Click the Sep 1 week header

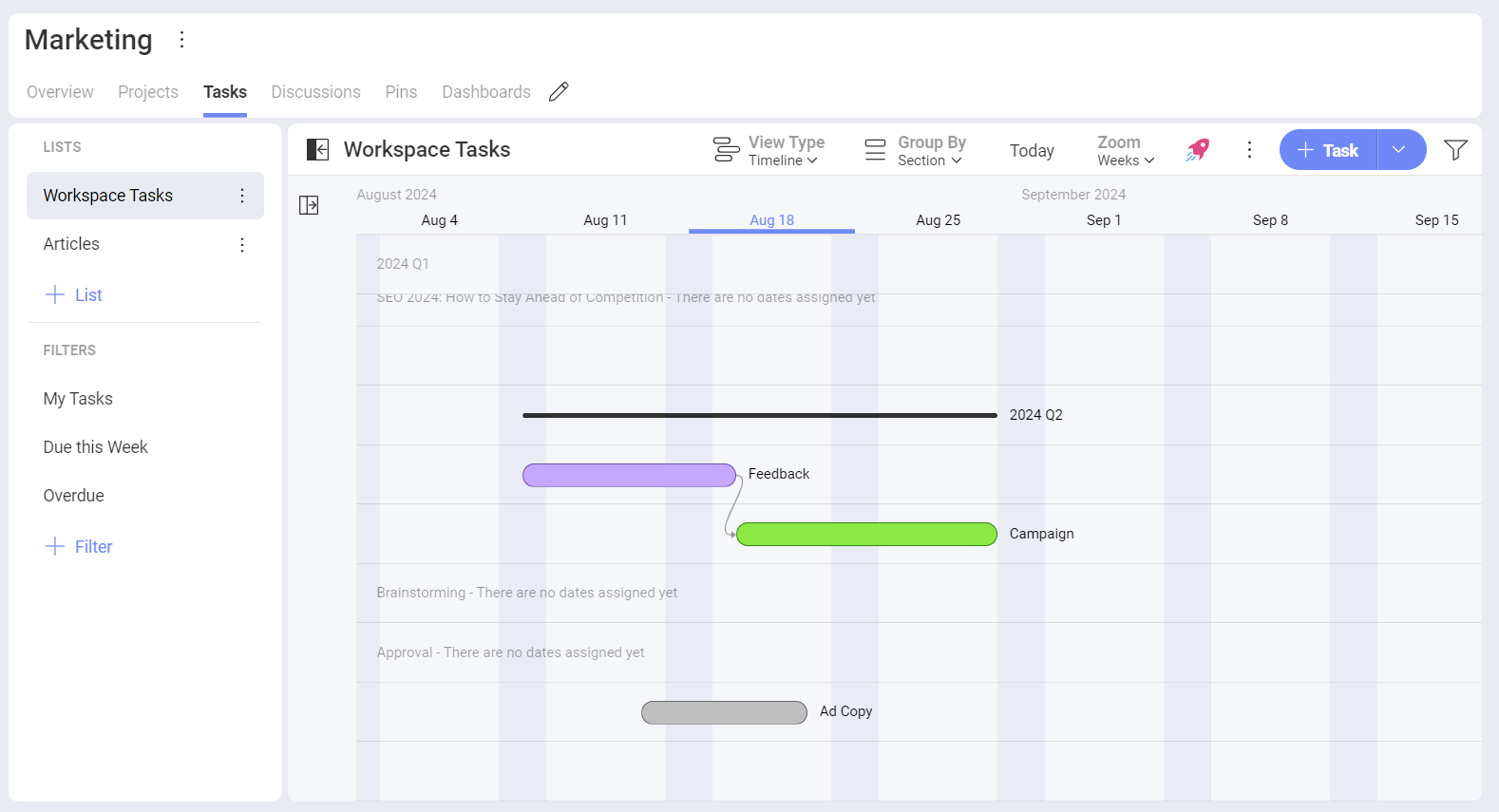point(1104,220)
